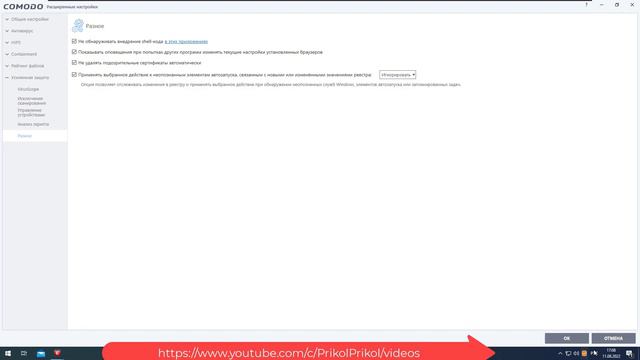
Task: Open the orange tray icon
Action: coord(584,353)
